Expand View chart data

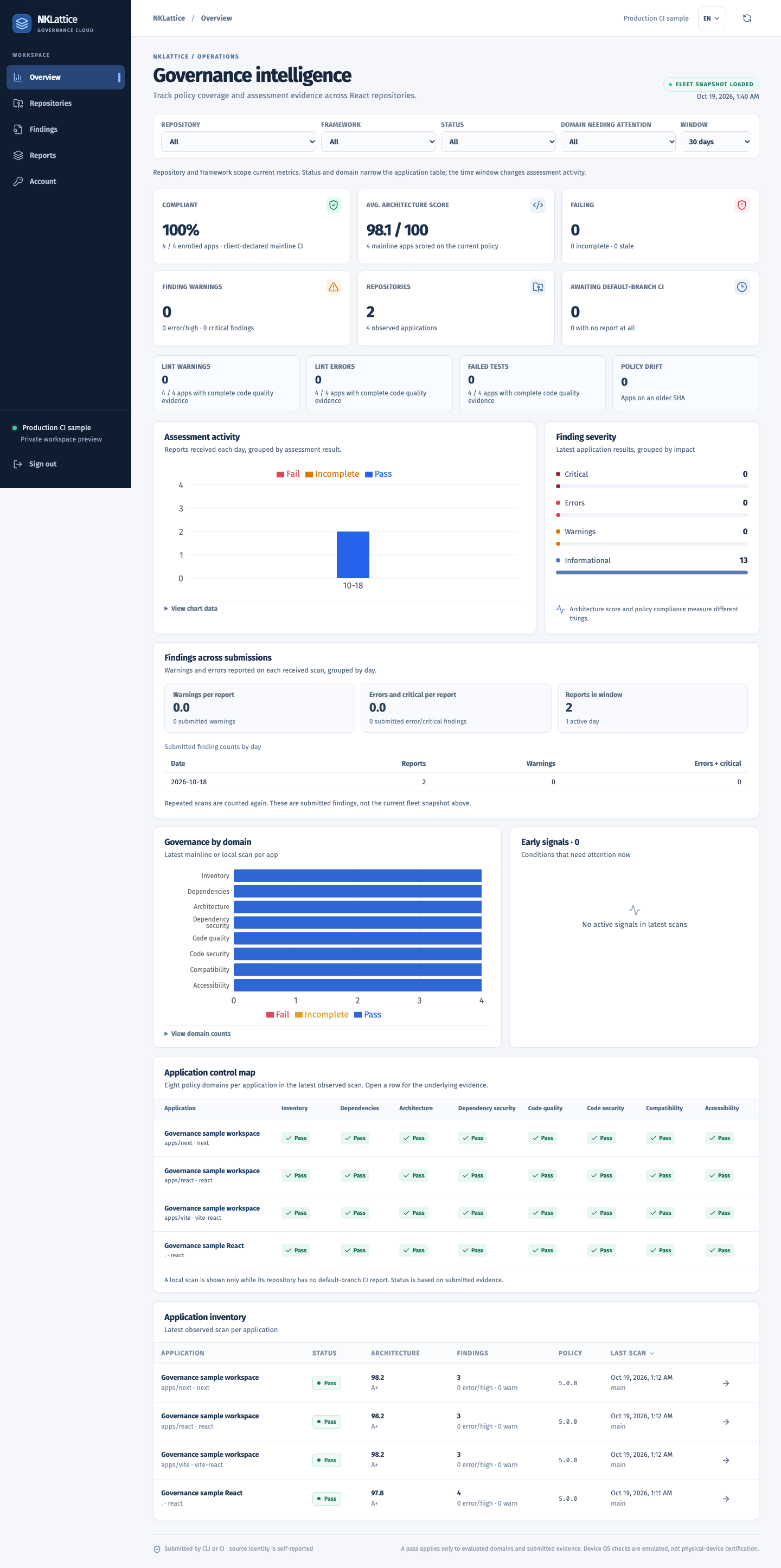190,609
